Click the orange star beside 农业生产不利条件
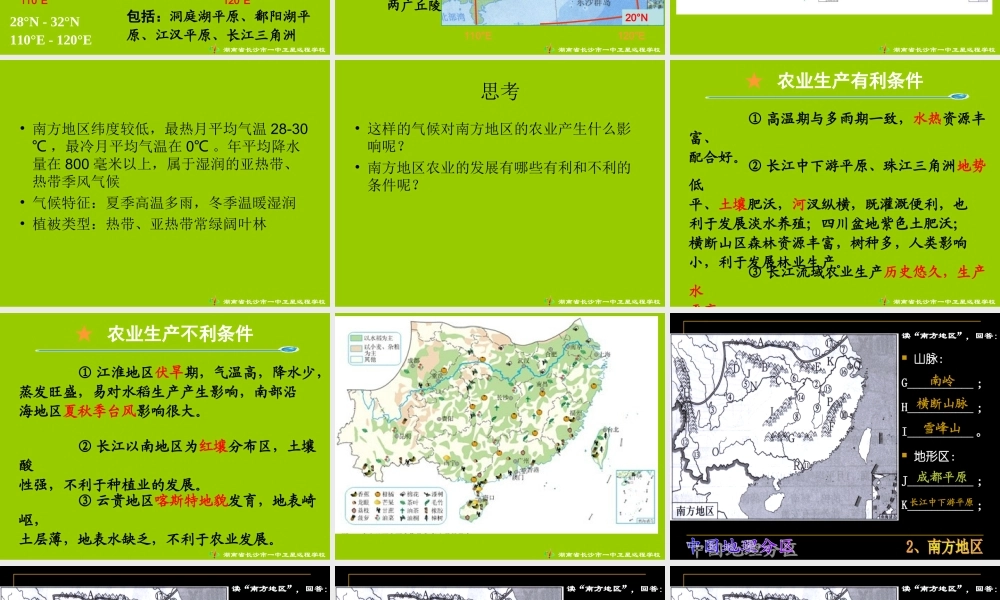The image size is (1000, 600). click(x=84, y=333)
